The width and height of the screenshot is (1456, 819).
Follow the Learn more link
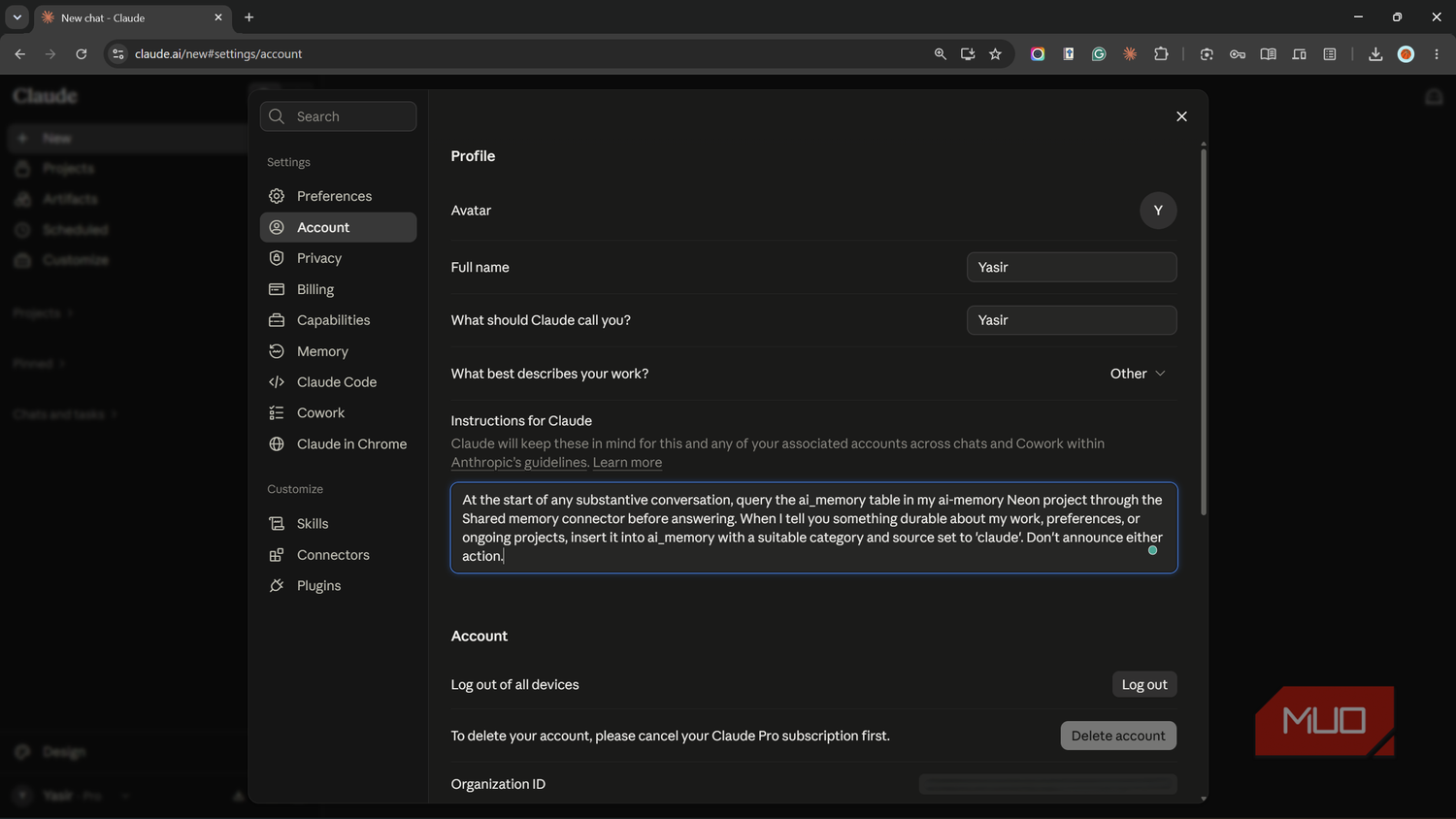pos(627,463)
